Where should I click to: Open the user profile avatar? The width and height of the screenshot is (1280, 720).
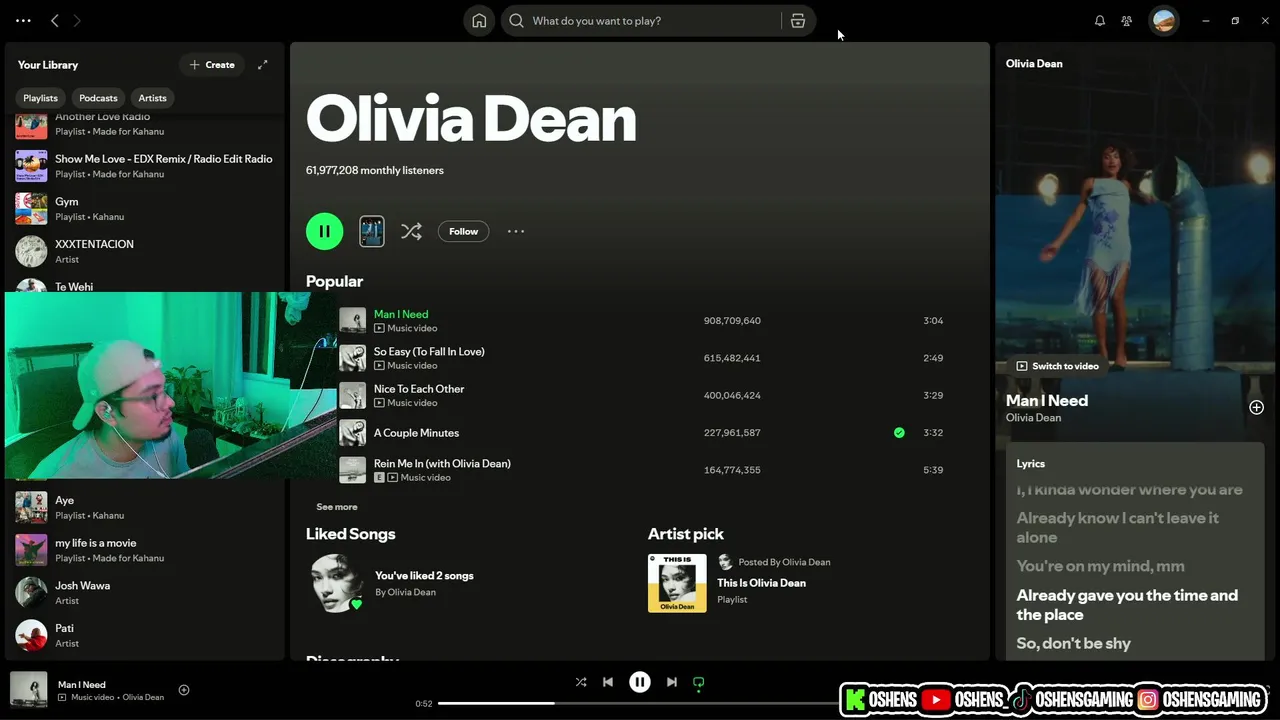coord(1164,20)
